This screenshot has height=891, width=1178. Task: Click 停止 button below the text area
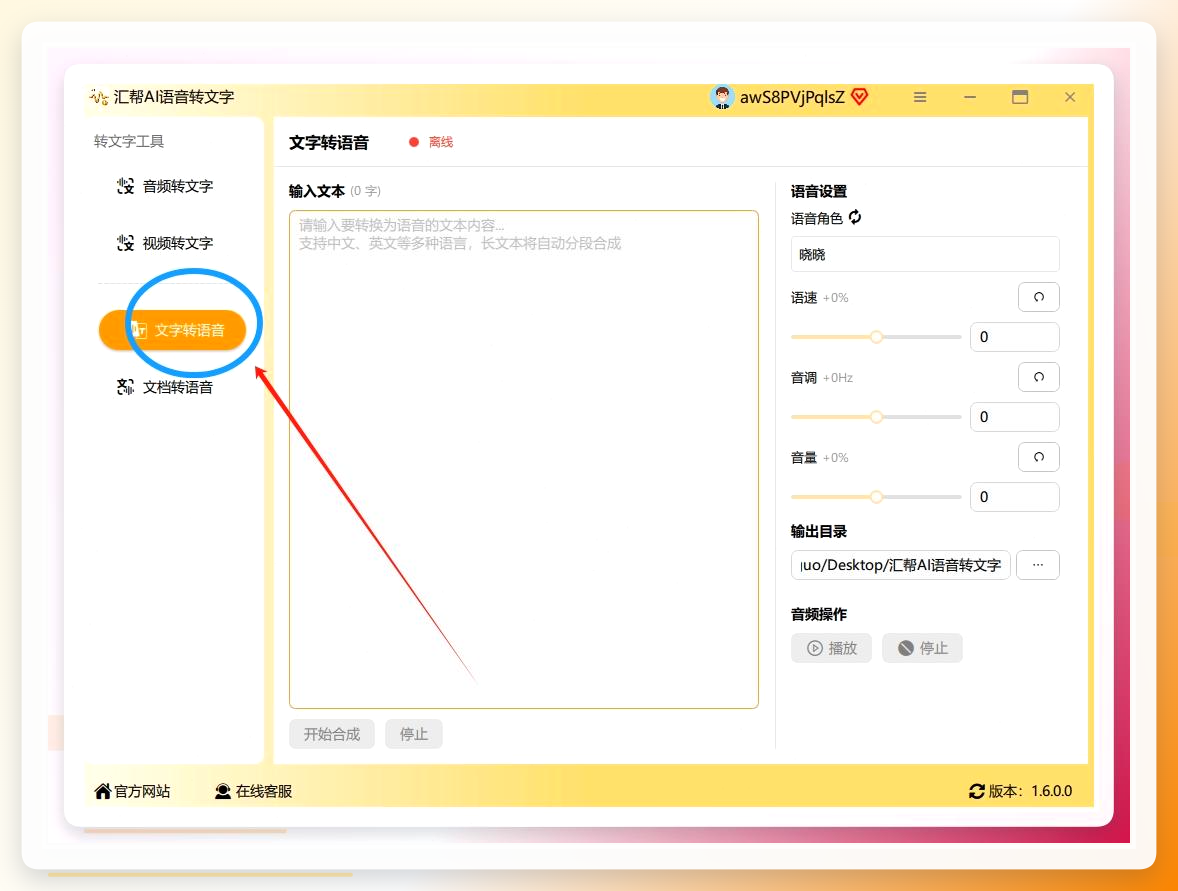[x=414, y=734]
